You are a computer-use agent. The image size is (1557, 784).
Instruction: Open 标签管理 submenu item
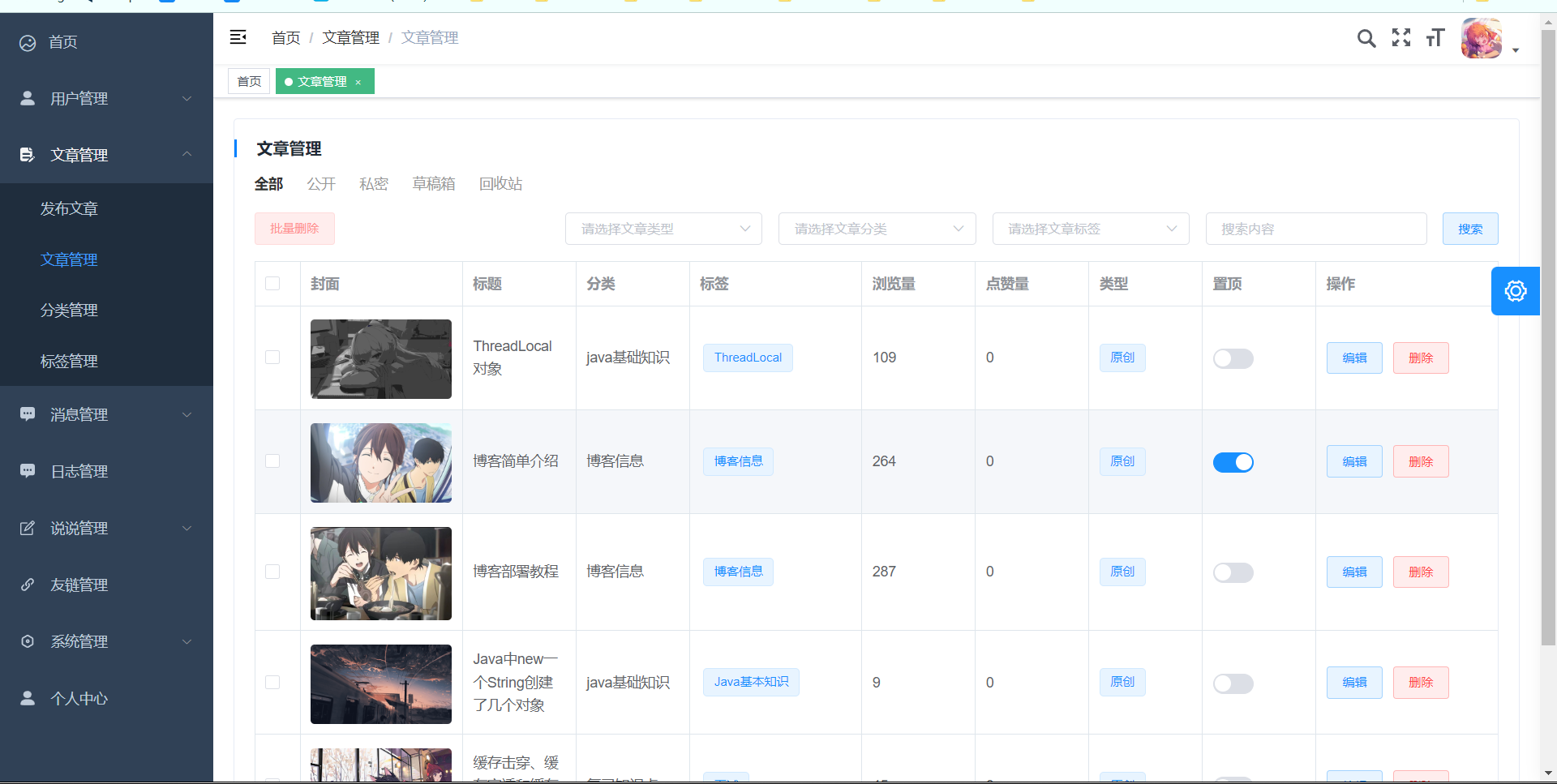[106, 361]
